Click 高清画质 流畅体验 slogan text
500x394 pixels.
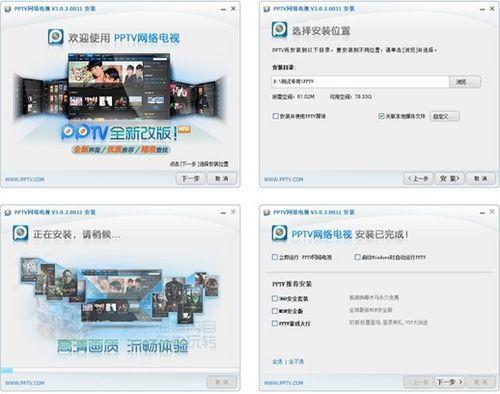point(122,347)
